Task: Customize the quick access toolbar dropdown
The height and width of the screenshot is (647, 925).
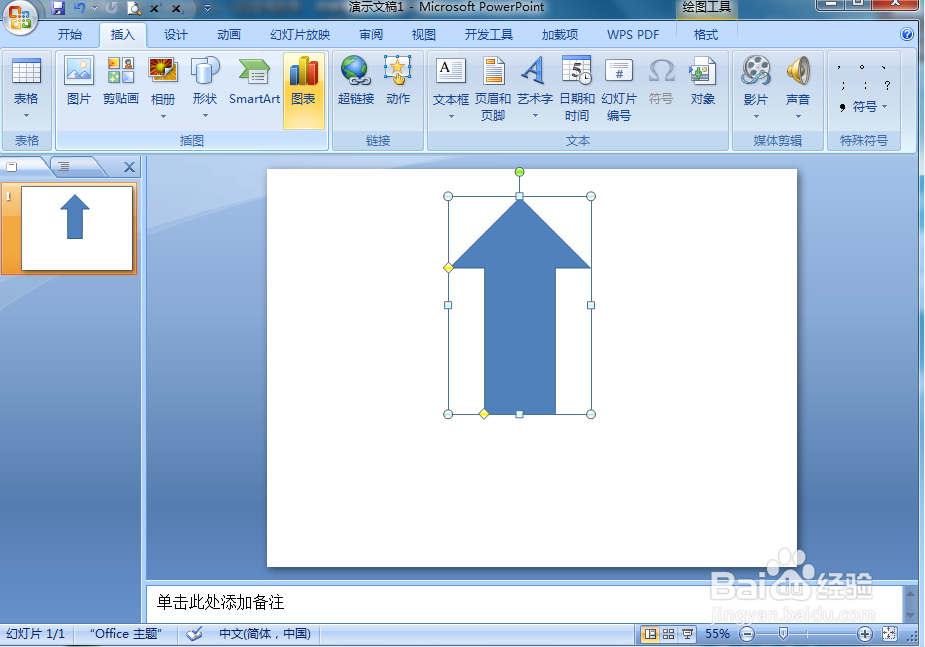Action: 207,8
